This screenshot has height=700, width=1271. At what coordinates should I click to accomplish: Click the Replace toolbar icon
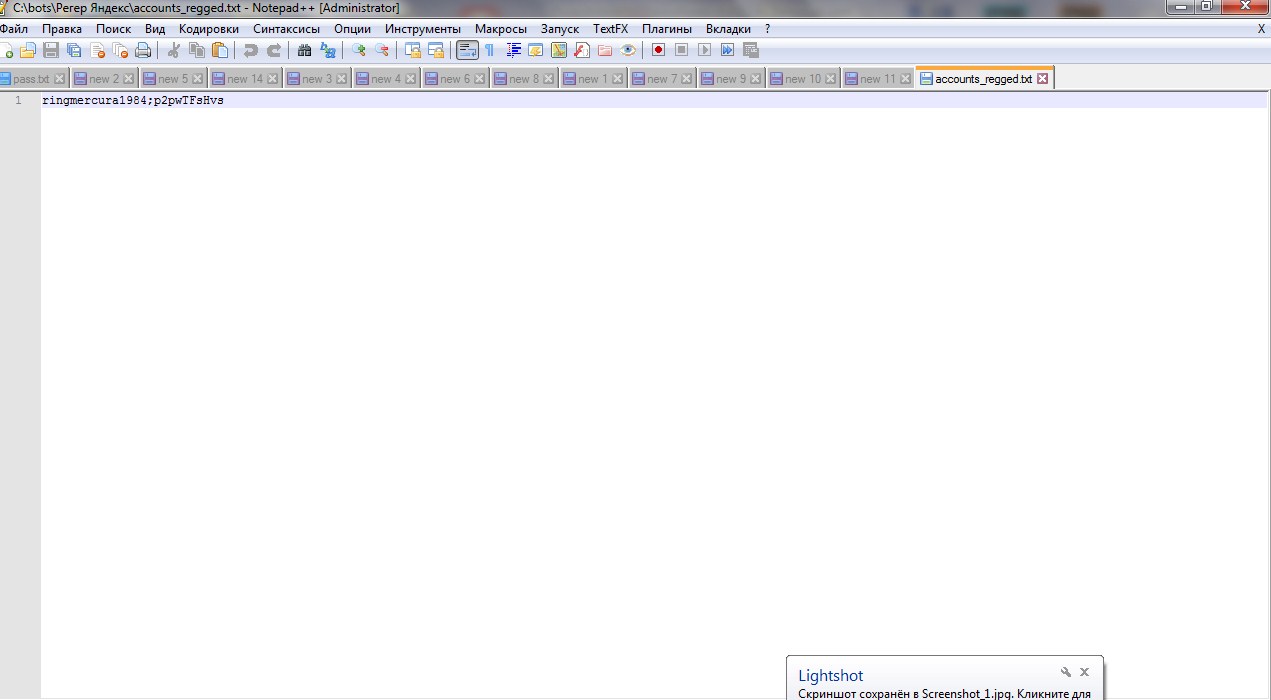pos(327,50)
